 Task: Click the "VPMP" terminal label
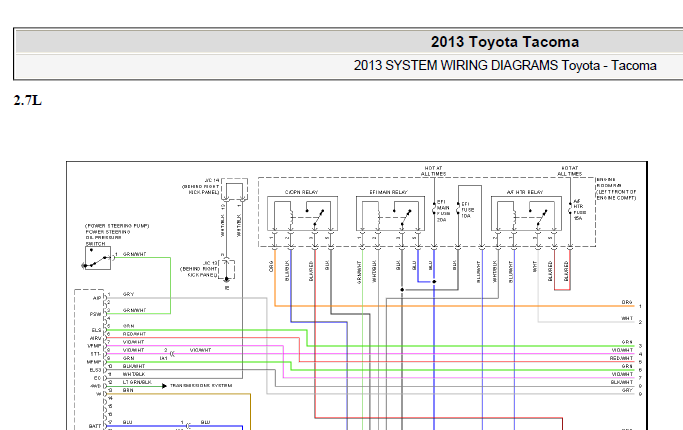click(x=94, y=346)
